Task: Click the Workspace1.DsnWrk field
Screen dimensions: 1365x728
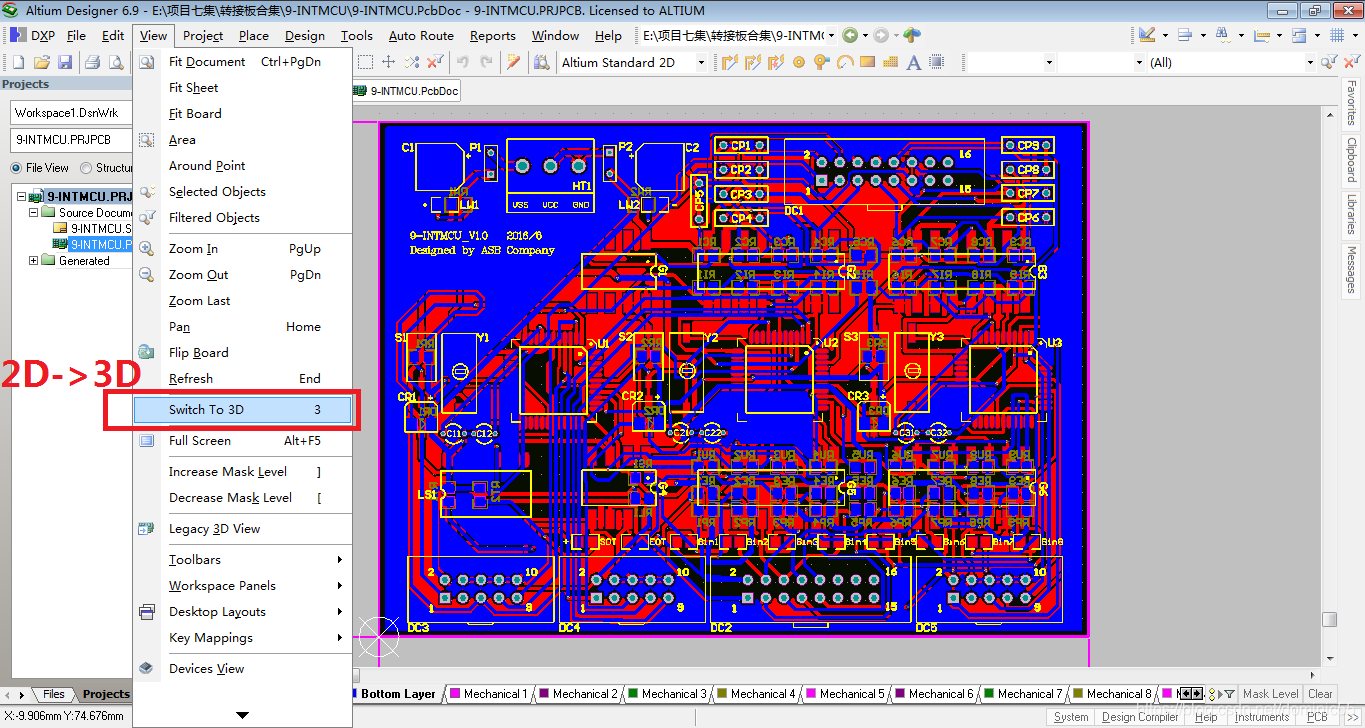Action: 71,113
